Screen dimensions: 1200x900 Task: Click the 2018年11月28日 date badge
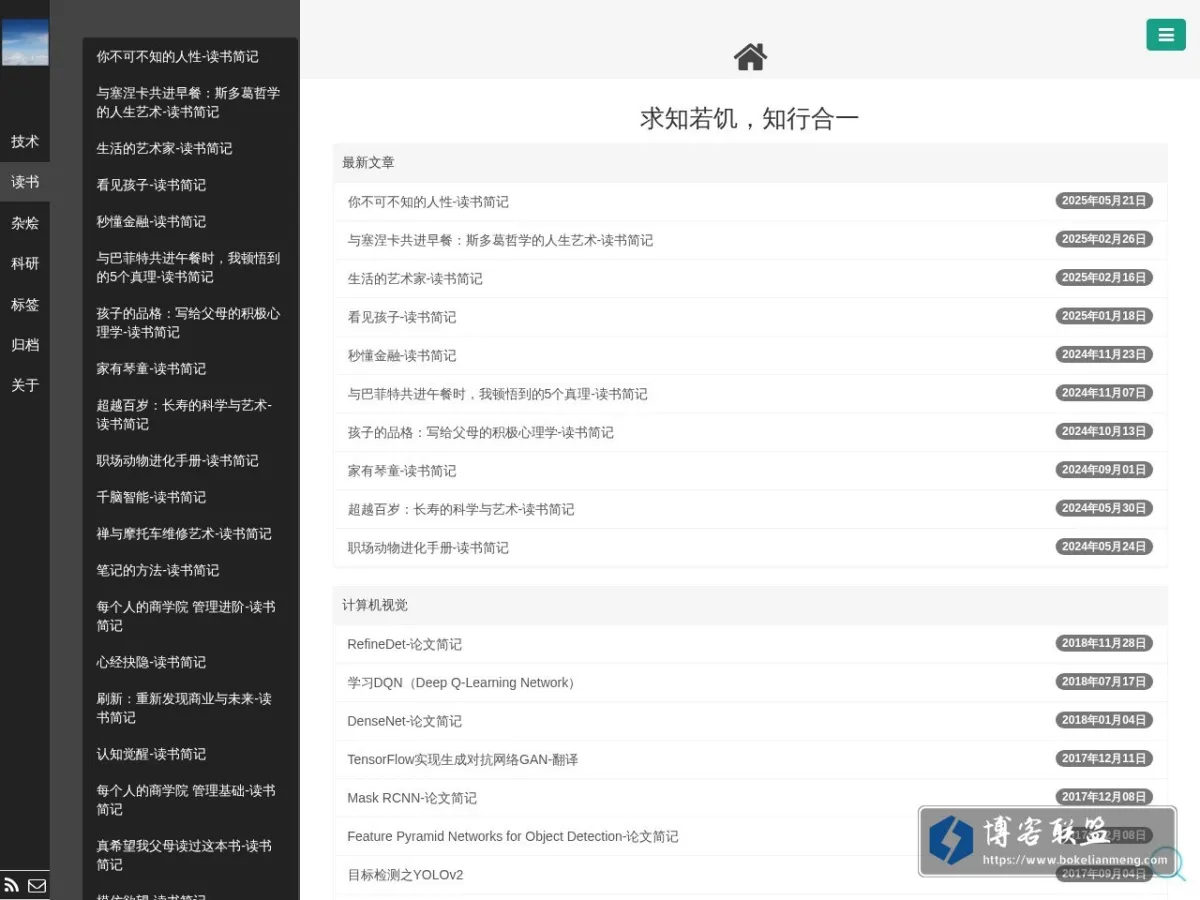tap(1104, 643)
